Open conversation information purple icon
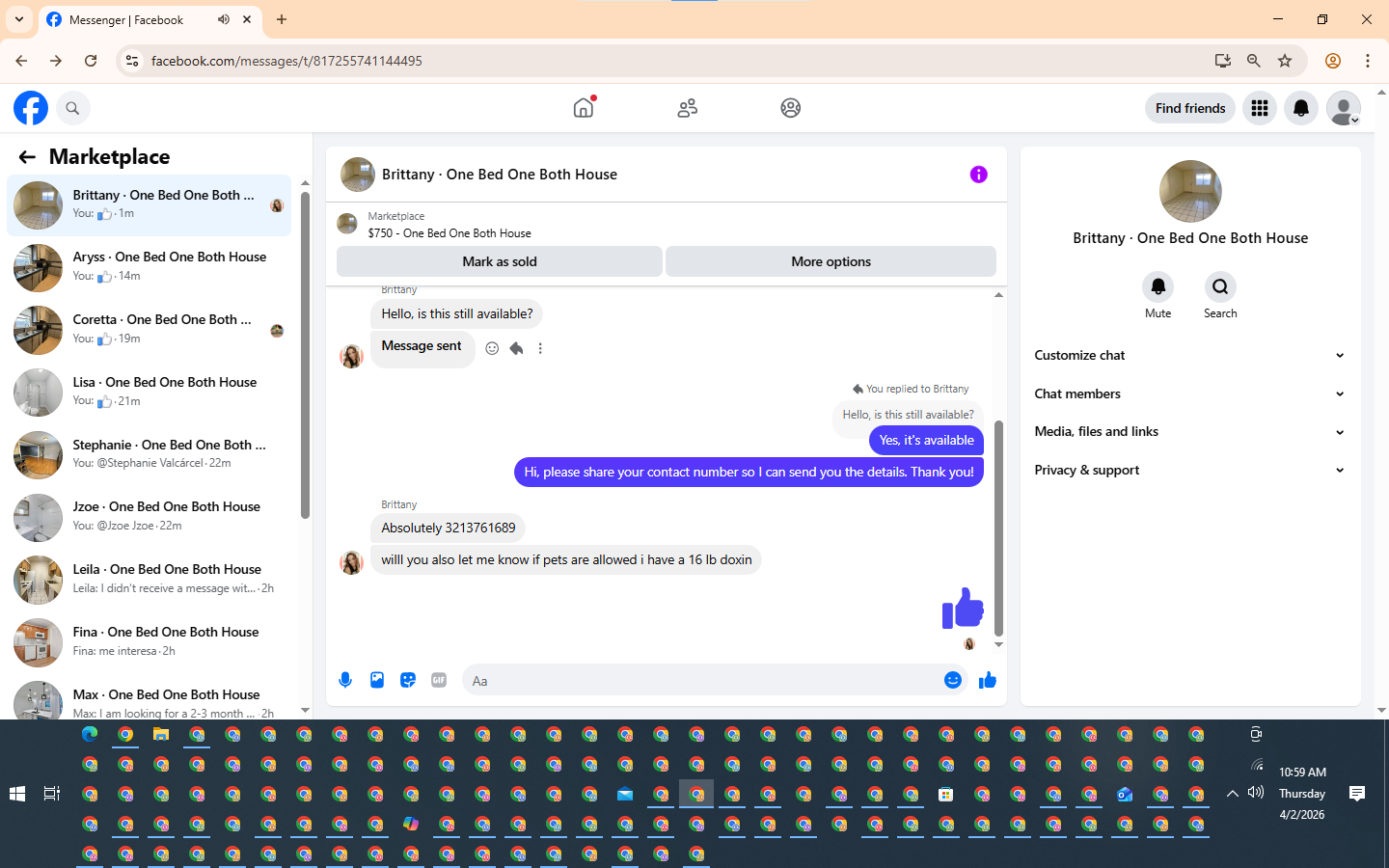 (x=979, y=175)
